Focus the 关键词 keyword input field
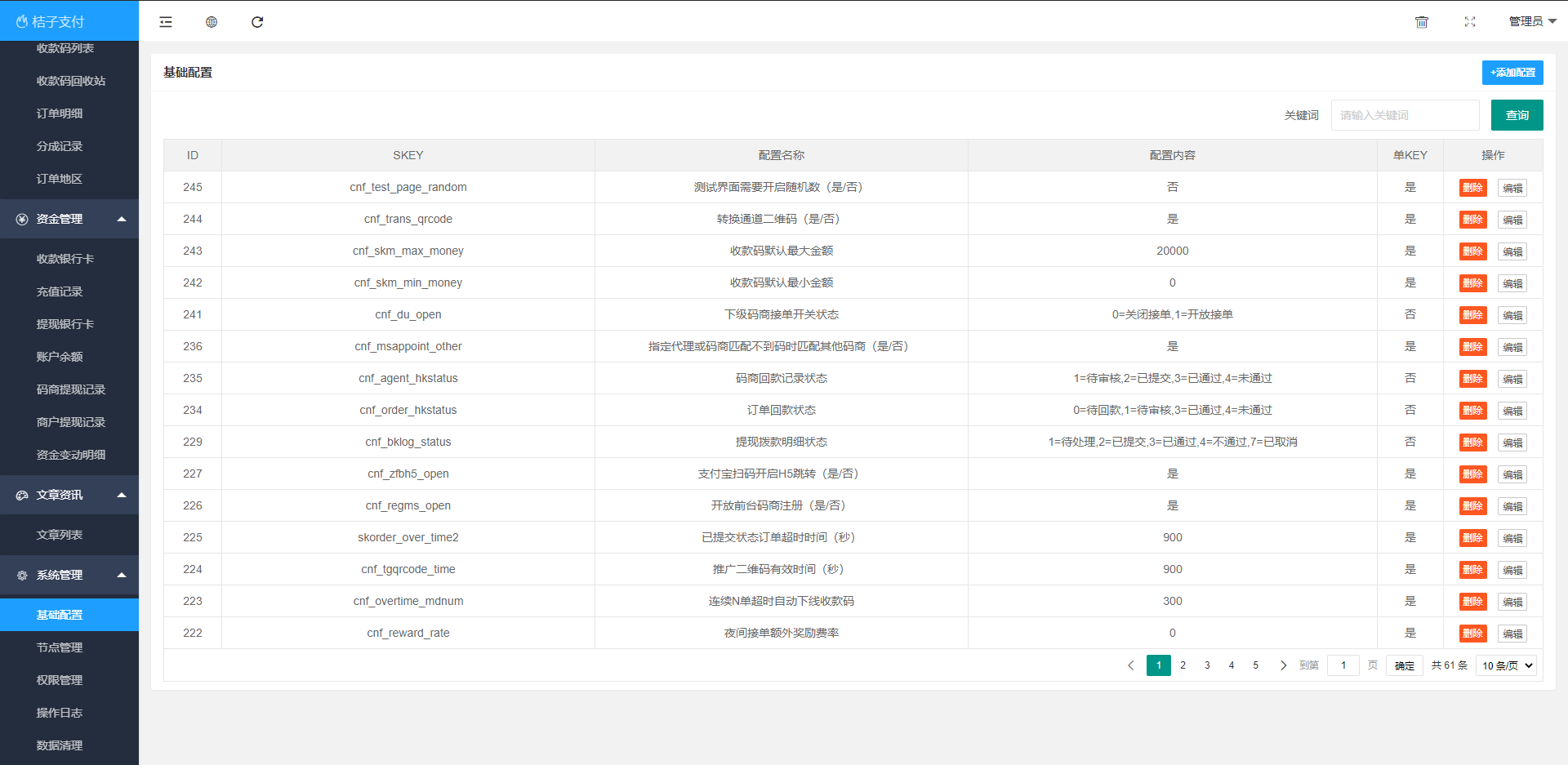The image size is (1568, 765). tap(1405, 115)
